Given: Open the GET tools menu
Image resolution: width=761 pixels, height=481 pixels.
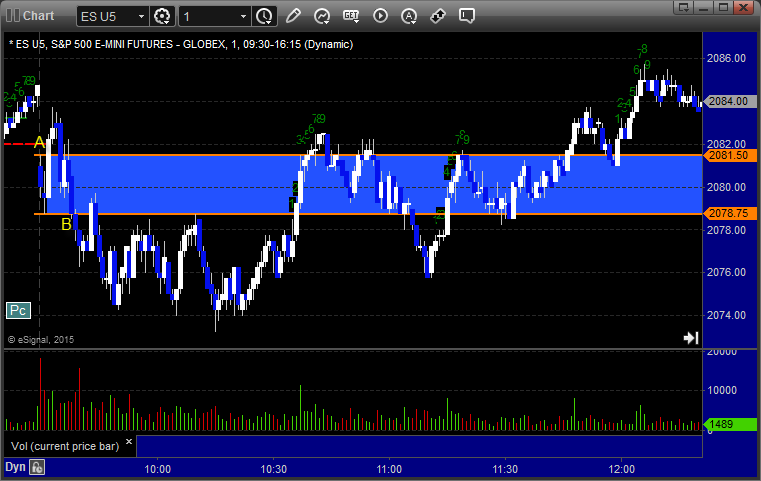Looking at the screenshot, I should [x=351, y=16].
